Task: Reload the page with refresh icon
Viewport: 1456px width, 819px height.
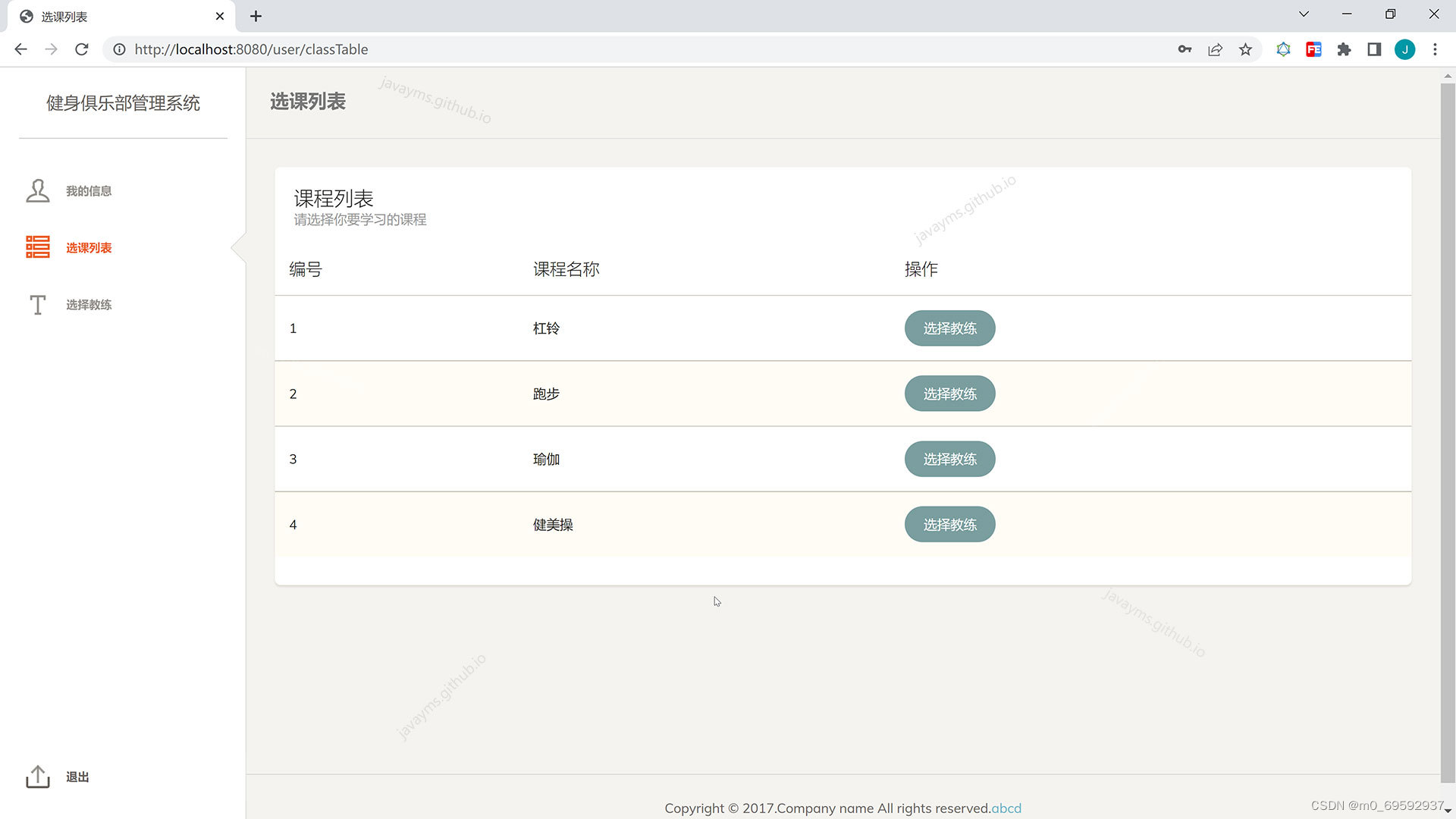Action: tap(81, 49)
